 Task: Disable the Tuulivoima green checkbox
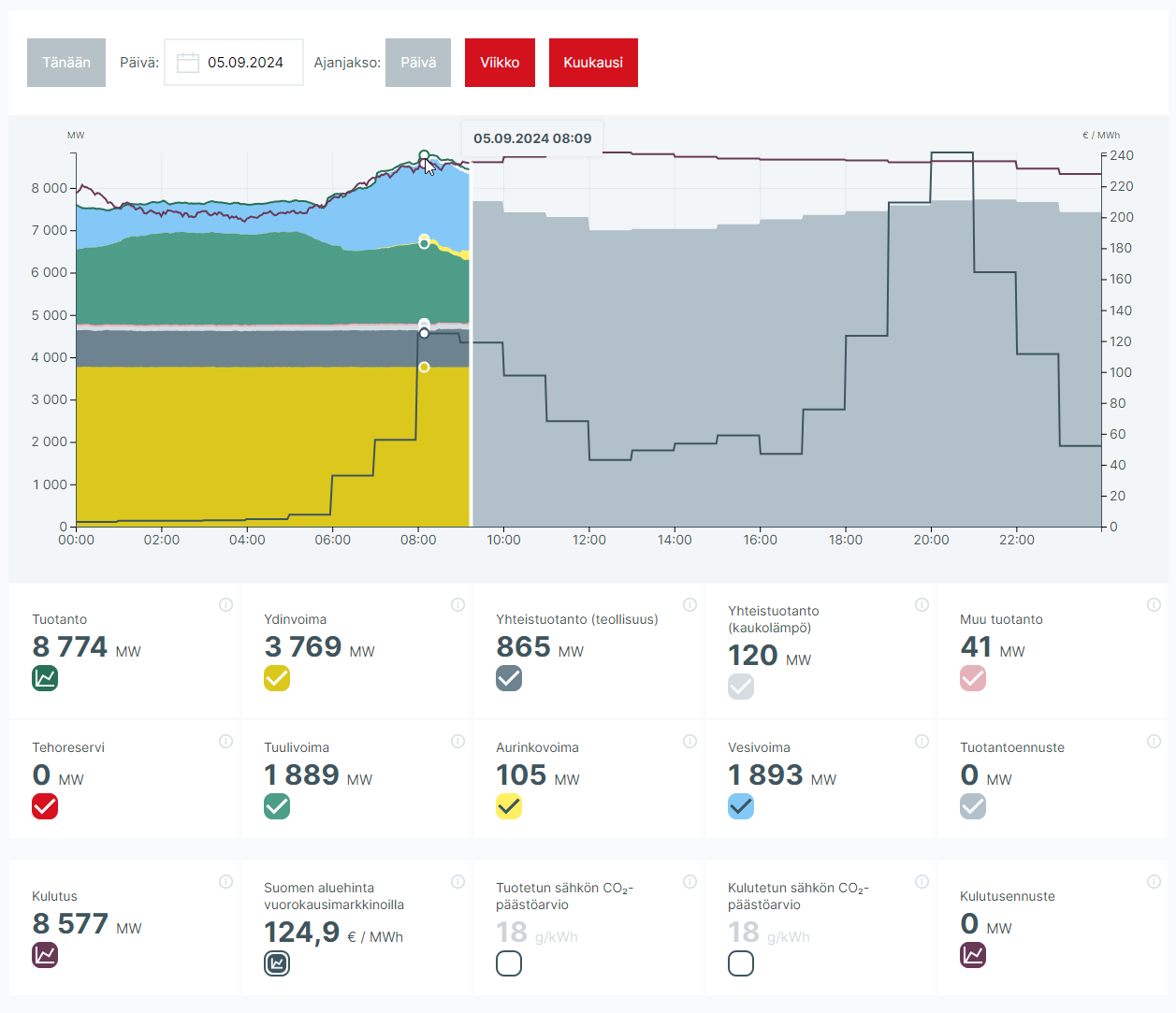[277, 806]
